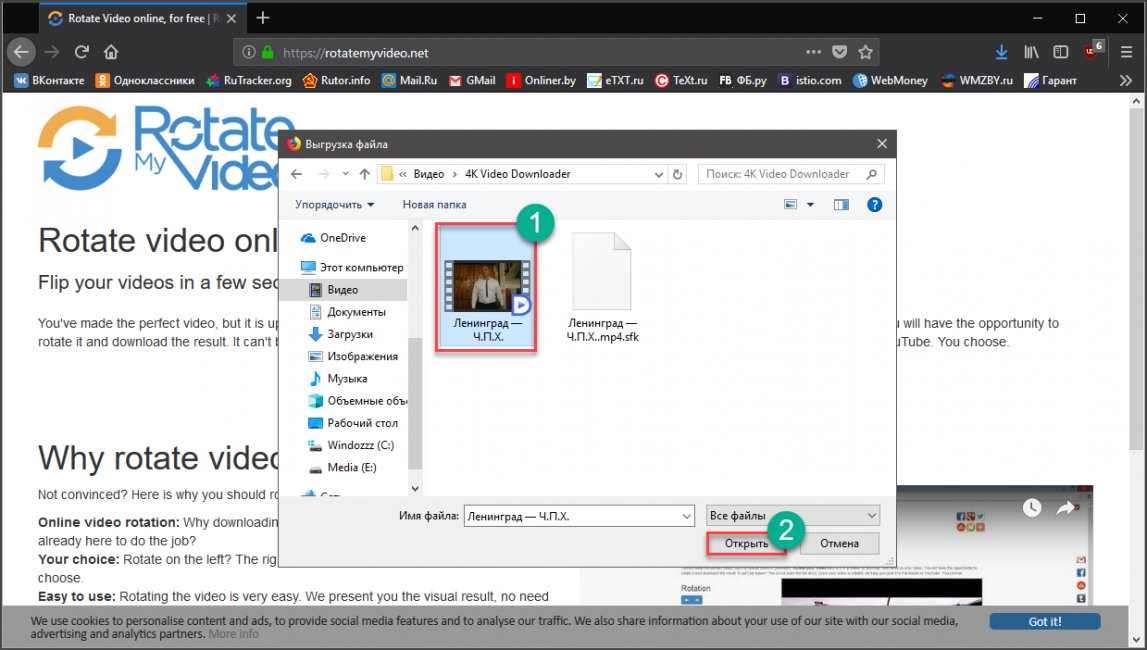The image size is (1147, 650).
Task: Open the view mode dropdown arrow
Action: click(x=811, y=205)
